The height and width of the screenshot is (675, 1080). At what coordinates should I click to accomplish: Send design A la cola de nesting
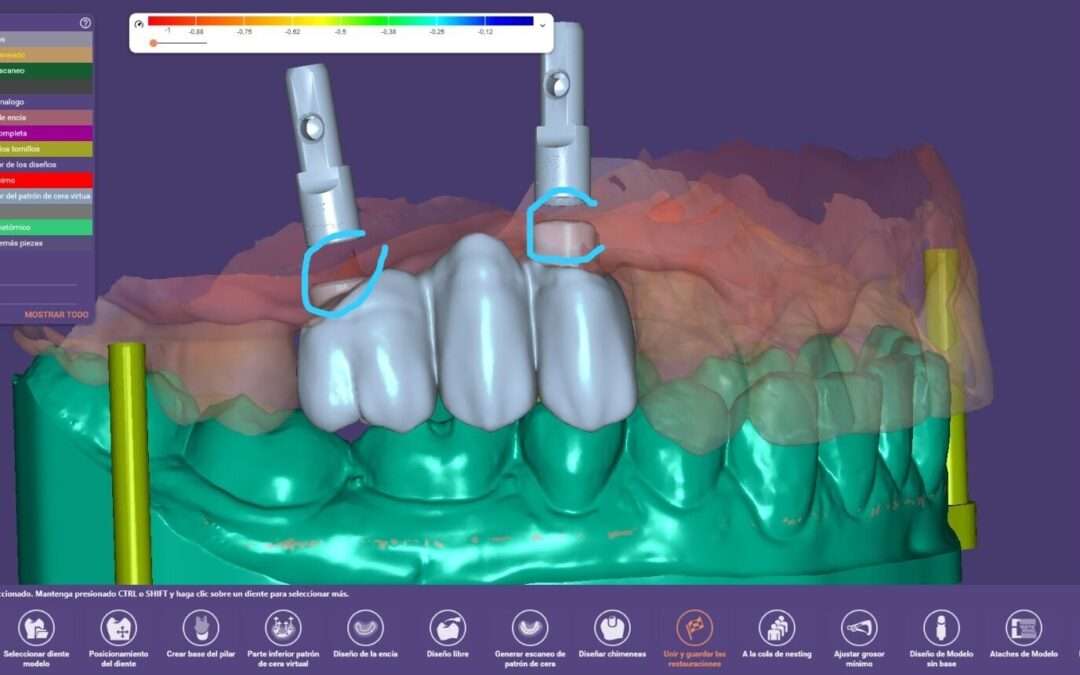click(777, 634)
